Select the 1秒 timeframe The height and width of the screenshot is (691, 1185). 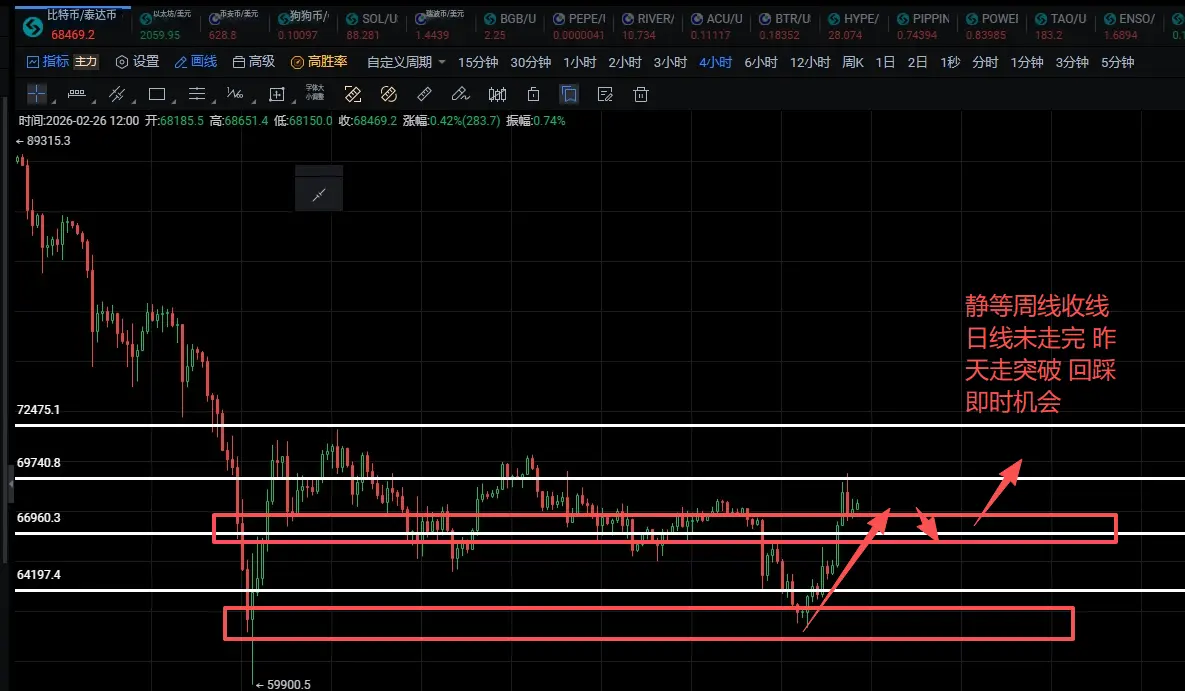tap(950, 62)
